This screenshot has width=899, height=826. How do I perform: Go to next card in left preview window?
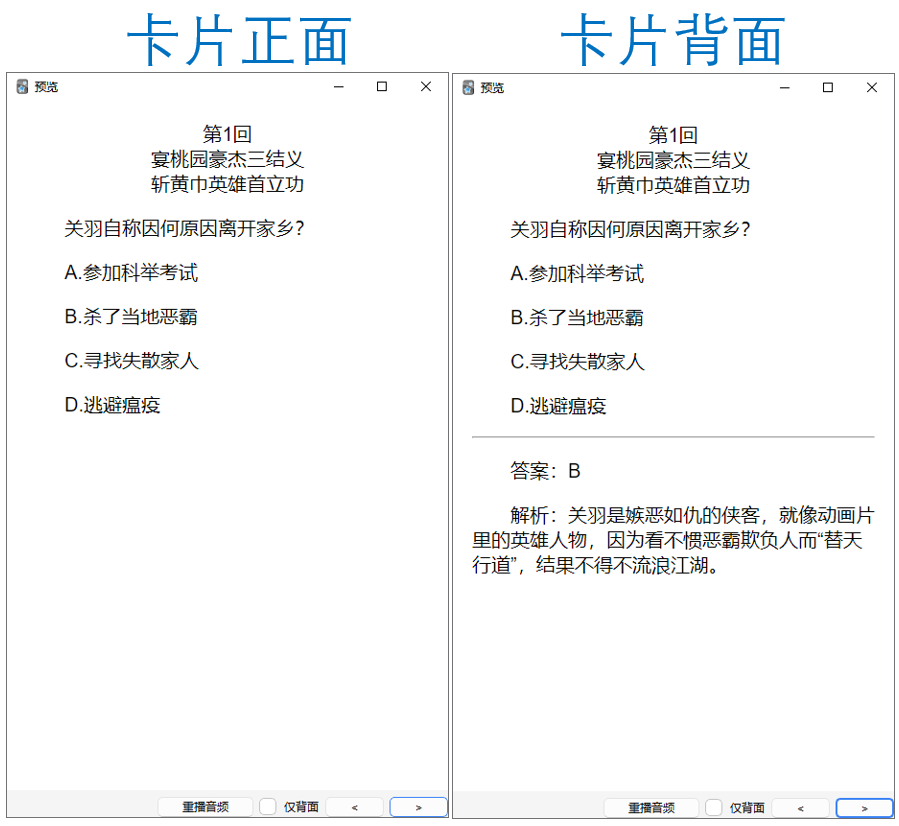pos(419,807)
